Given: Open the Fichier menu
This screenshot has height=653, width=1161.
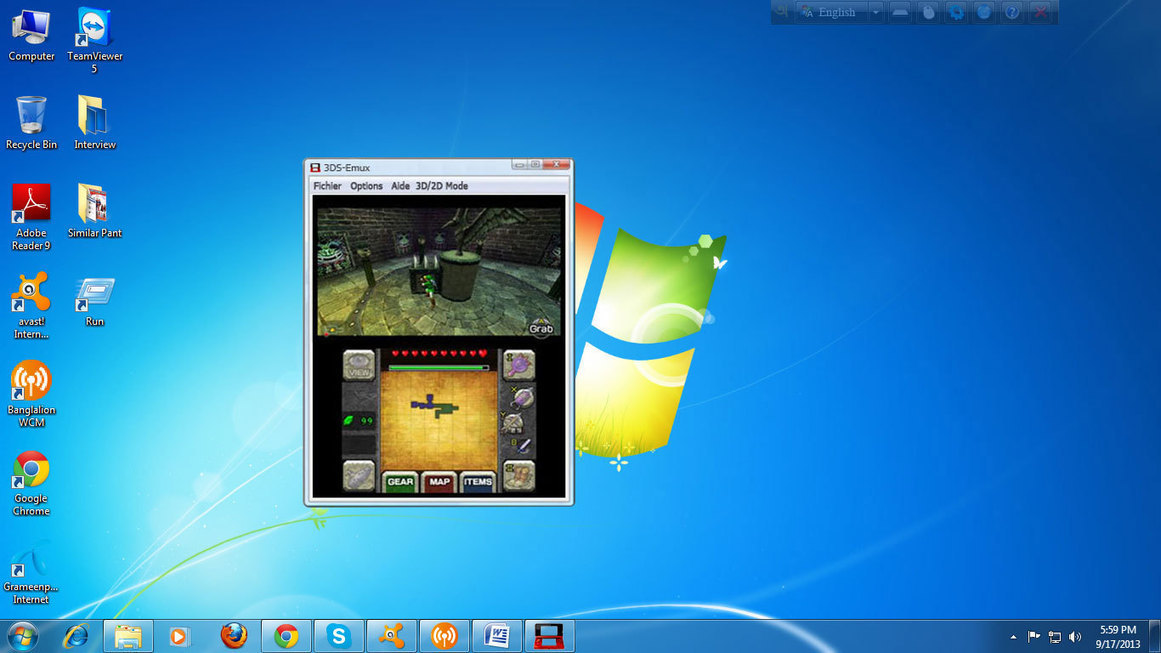Looking at the screenshot, I should [x=327, y=186].
